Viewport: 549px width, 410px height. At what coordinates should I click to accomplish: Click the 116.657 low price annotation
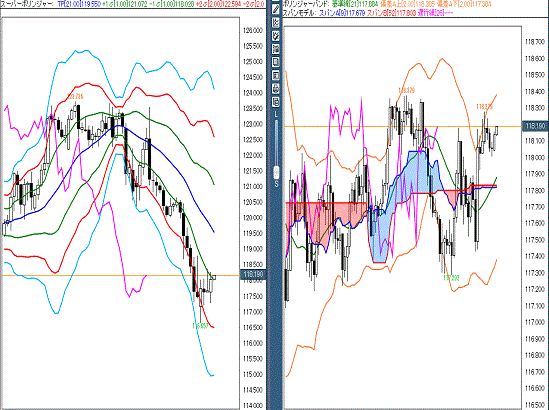200,326
